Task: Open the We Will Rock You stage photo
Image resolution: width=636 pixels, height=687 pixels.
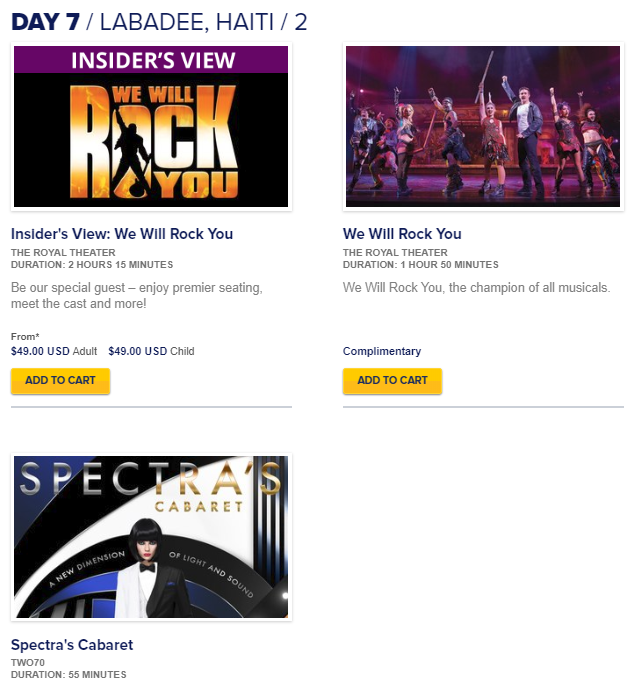Action: click(x=483, y=127)
